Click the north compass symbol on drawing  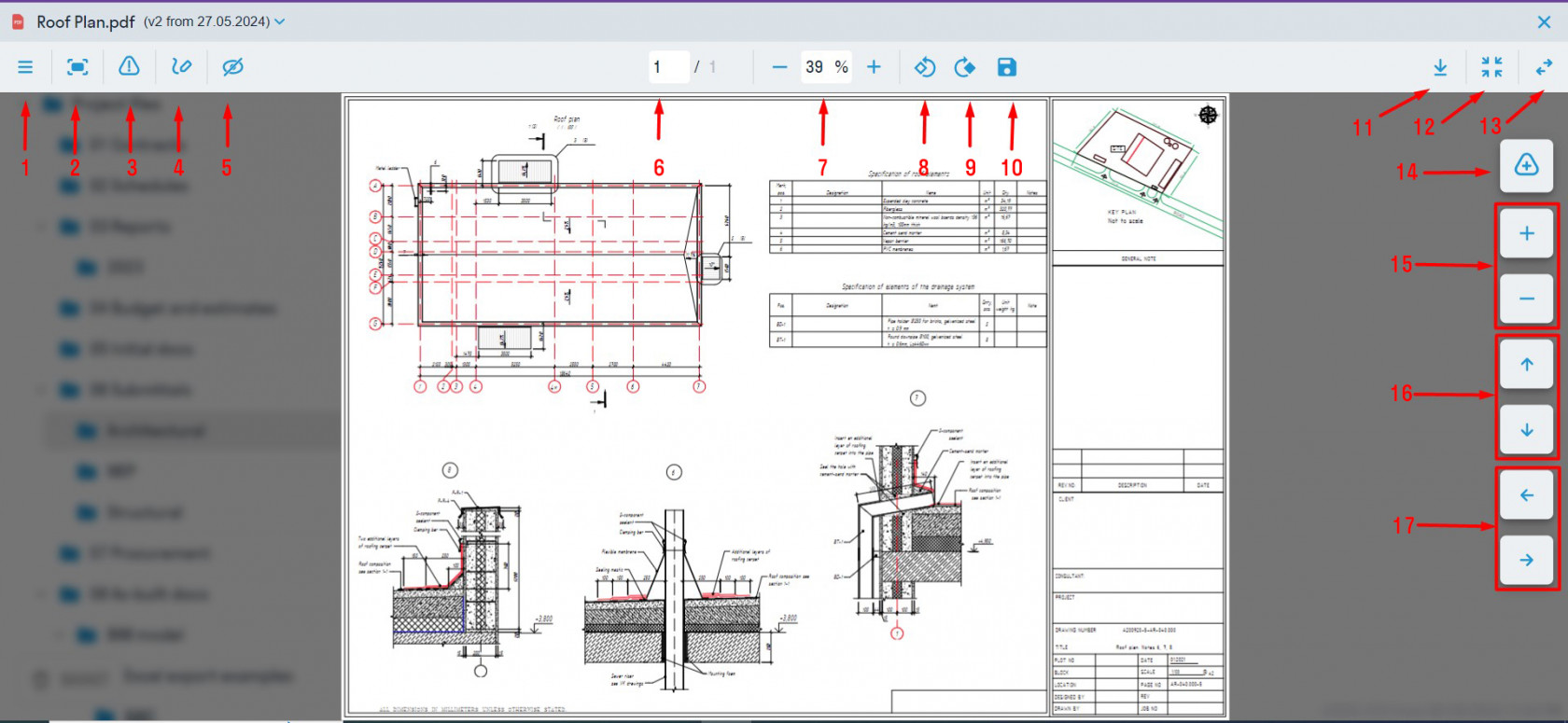[x=1208, y=115]
